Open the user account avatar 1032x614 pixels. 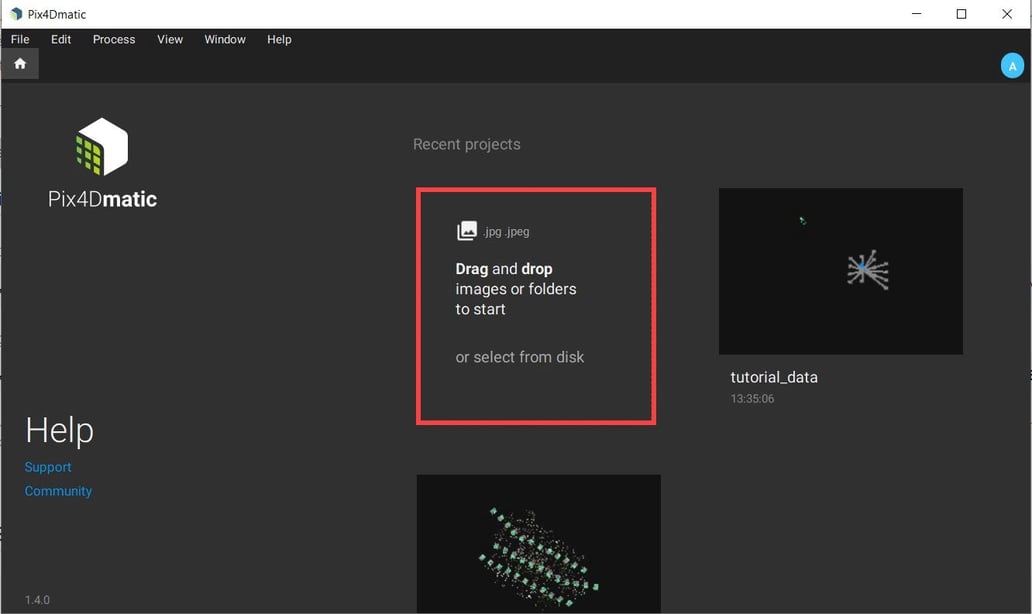1012,66
